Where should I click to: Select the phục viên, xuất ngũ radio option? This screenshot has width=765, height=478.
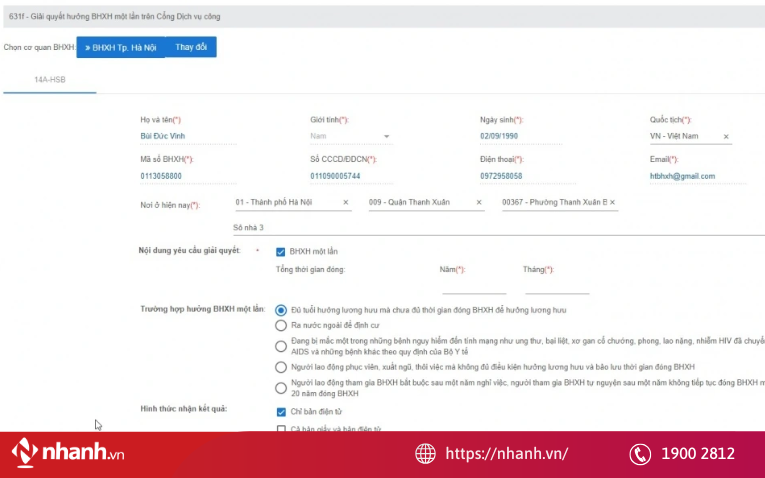point(281,367)
